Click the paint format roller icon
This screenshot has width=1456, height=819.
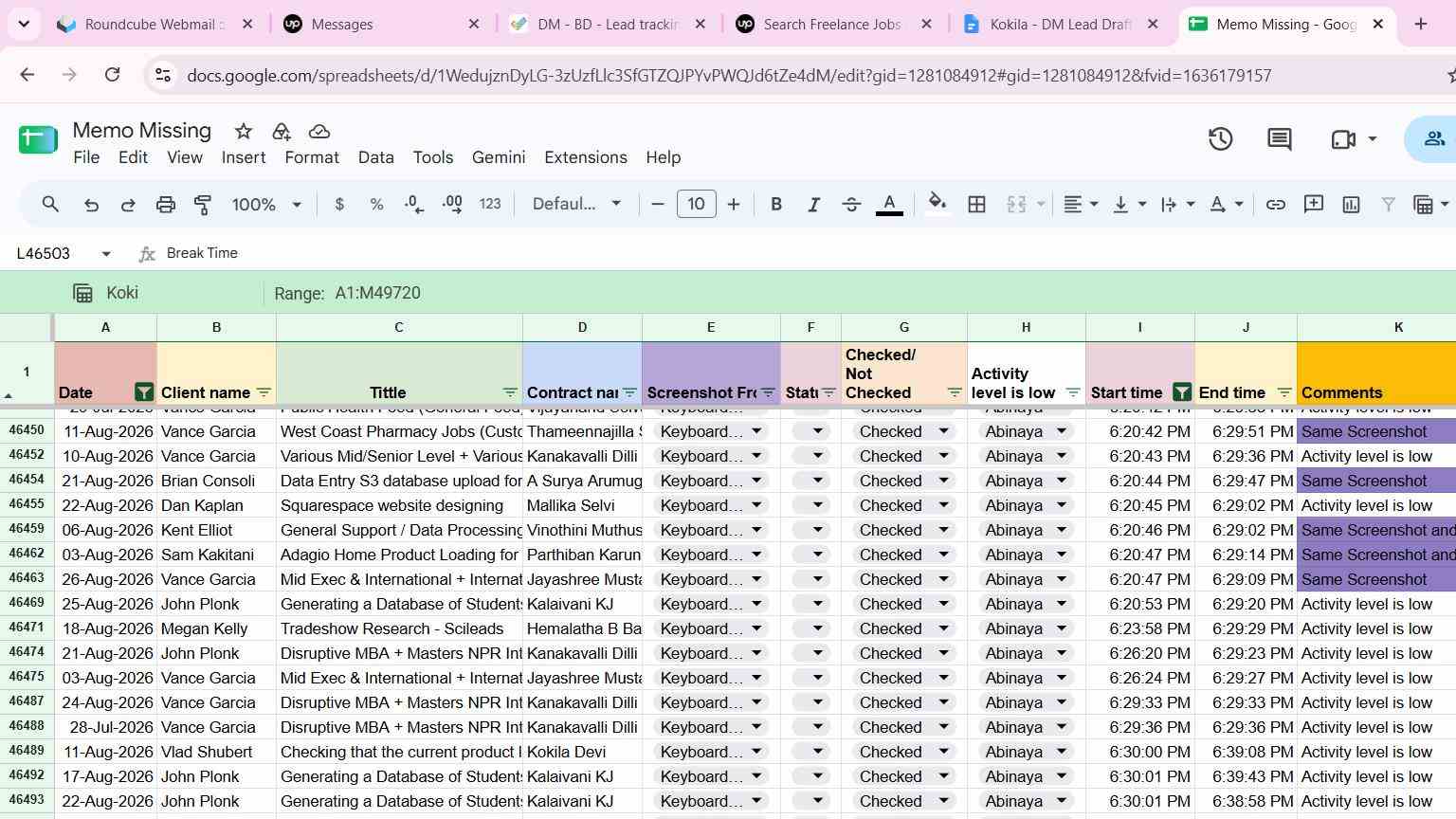(x=203, y=204)
